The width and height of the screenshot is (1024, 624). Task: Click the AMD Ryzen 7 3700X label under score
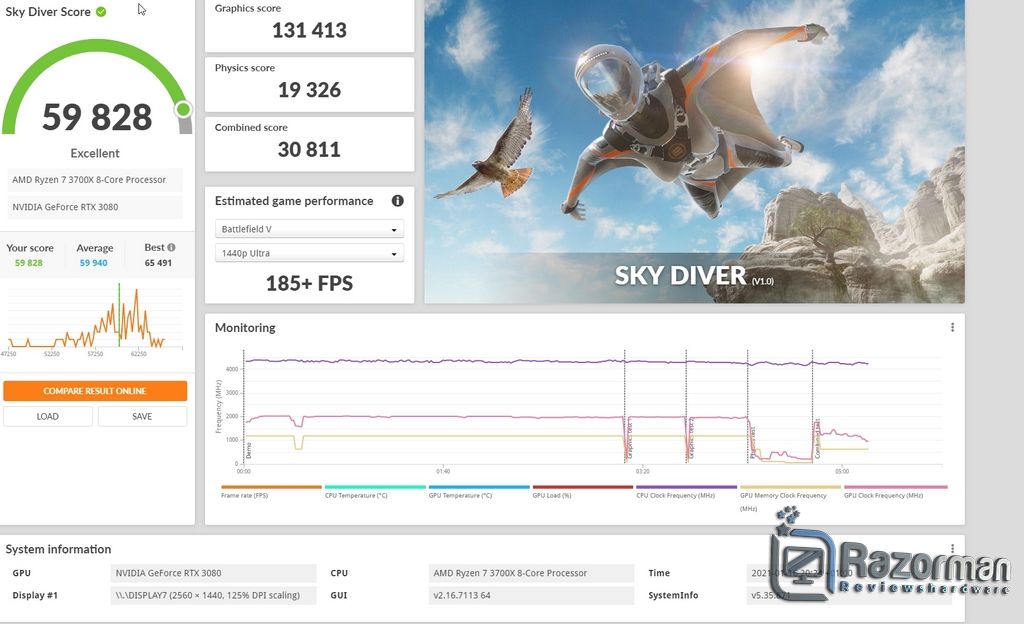tap(95, 179)
